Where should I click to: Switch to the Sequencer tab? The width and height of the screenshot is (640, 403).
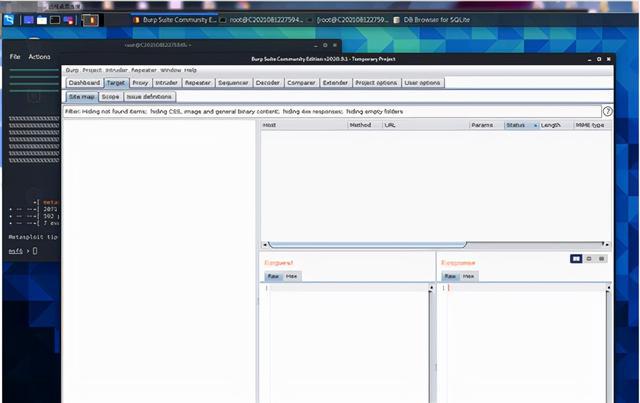click(x=233, y=83)
